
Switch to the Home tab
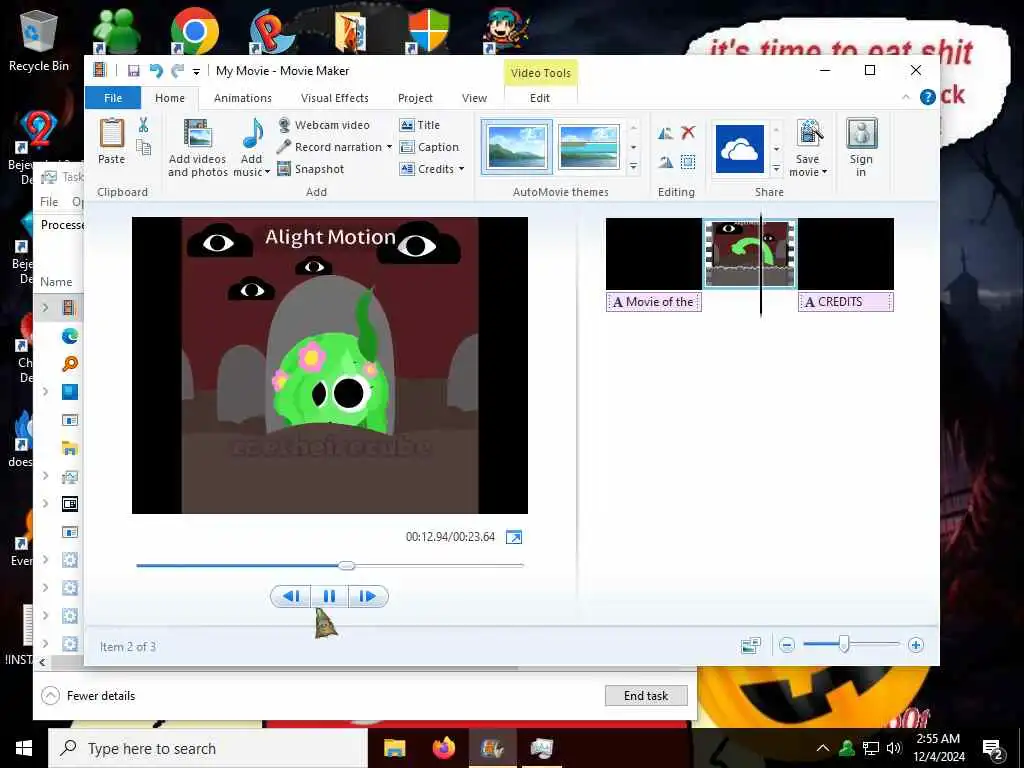(170, 98)
